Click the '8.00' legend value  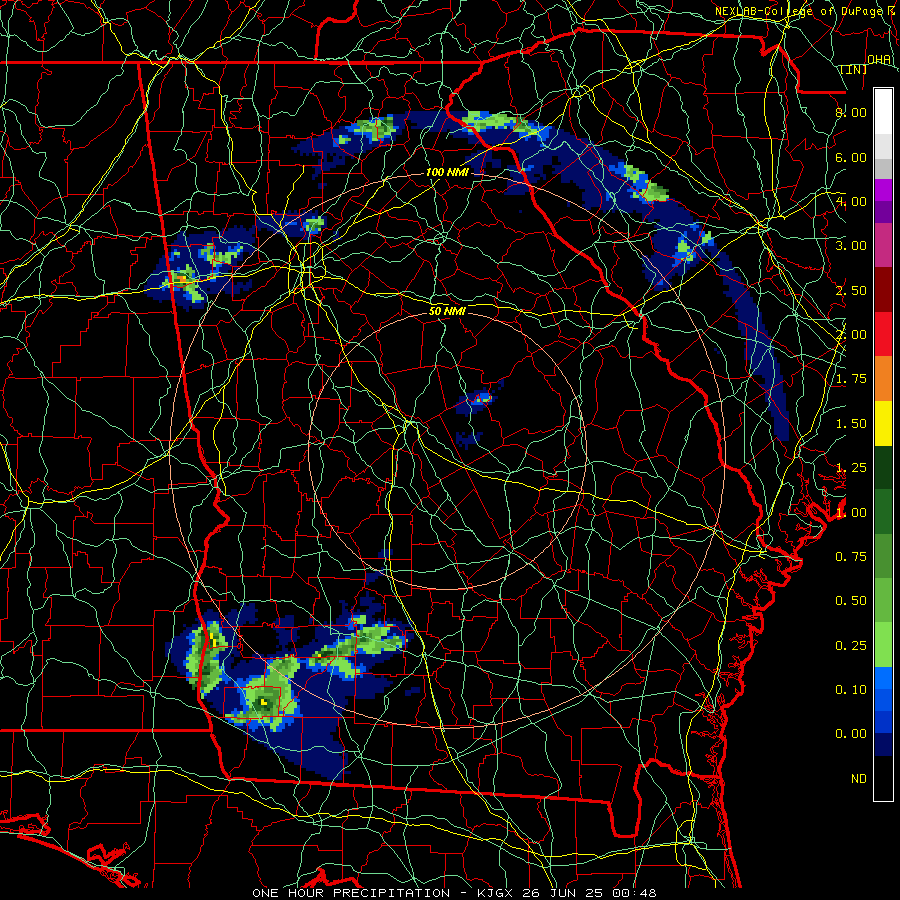coord(851,112)
